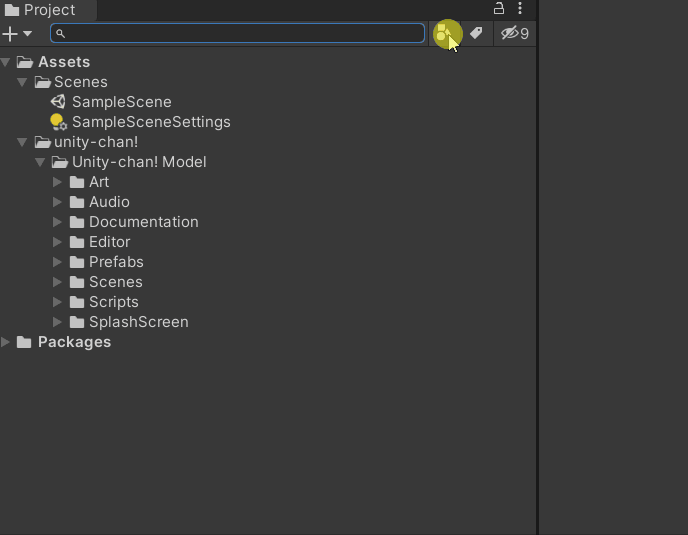Expand the Scripts folder arrow
This screenshot has width=688, height=535.
coord(57,302)
